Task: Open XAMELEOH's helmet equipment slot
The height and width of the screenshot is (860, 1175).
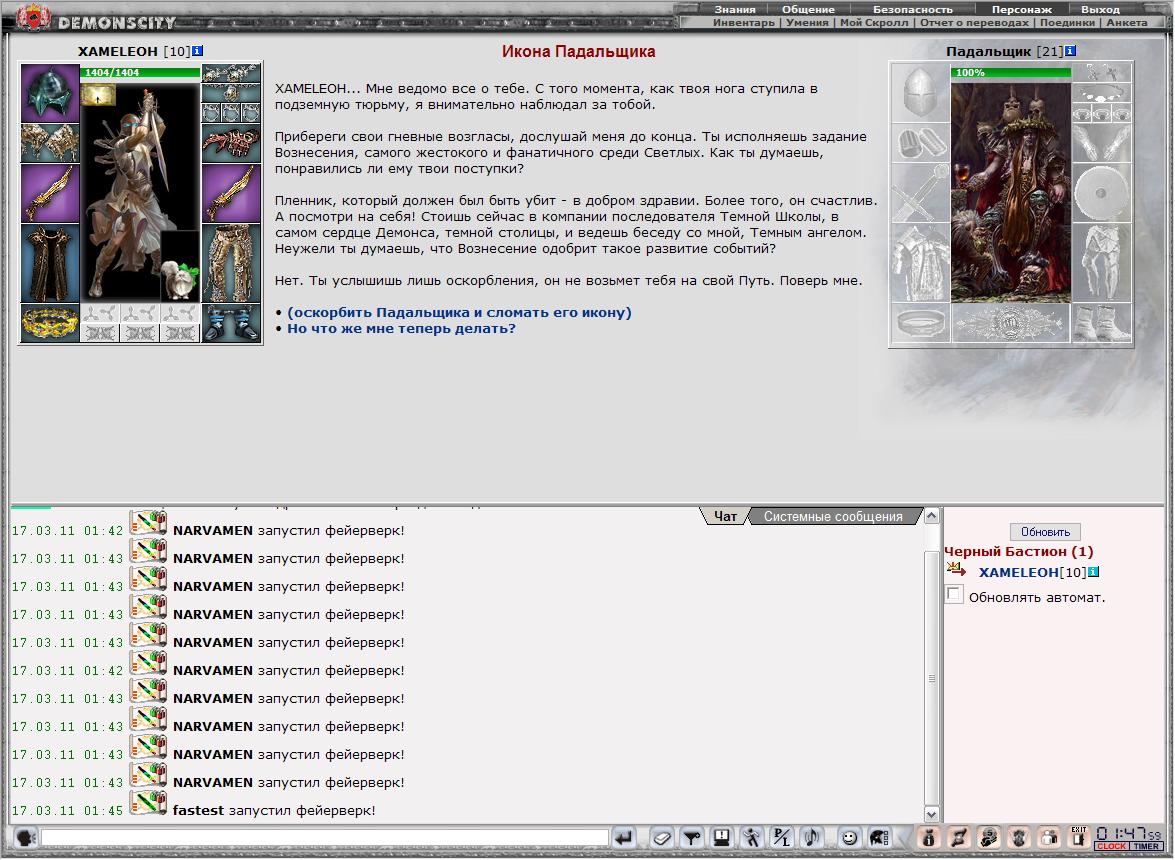Action: point(50,93)
